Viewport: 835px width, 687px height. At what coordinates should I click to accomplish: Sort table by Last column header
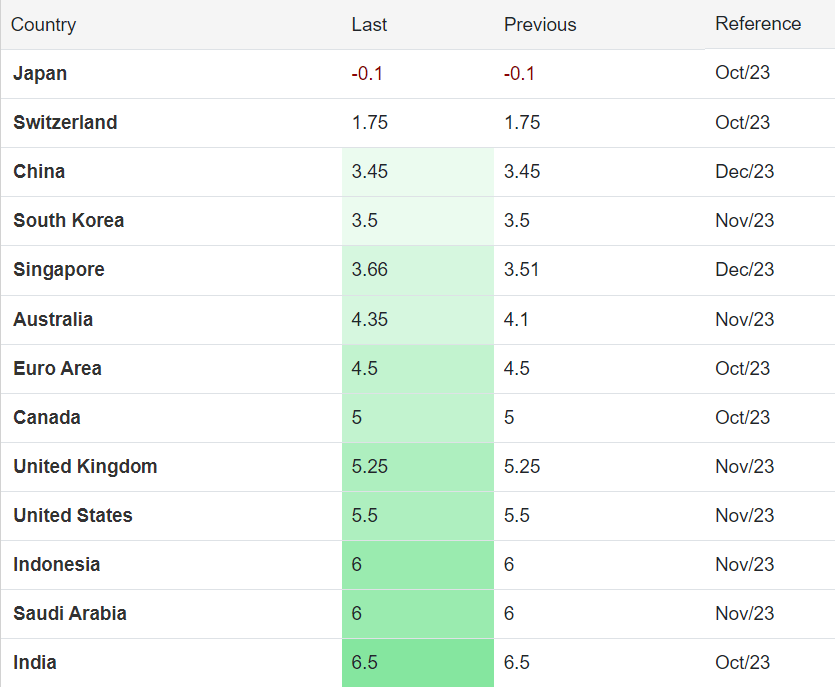[369, 24]
